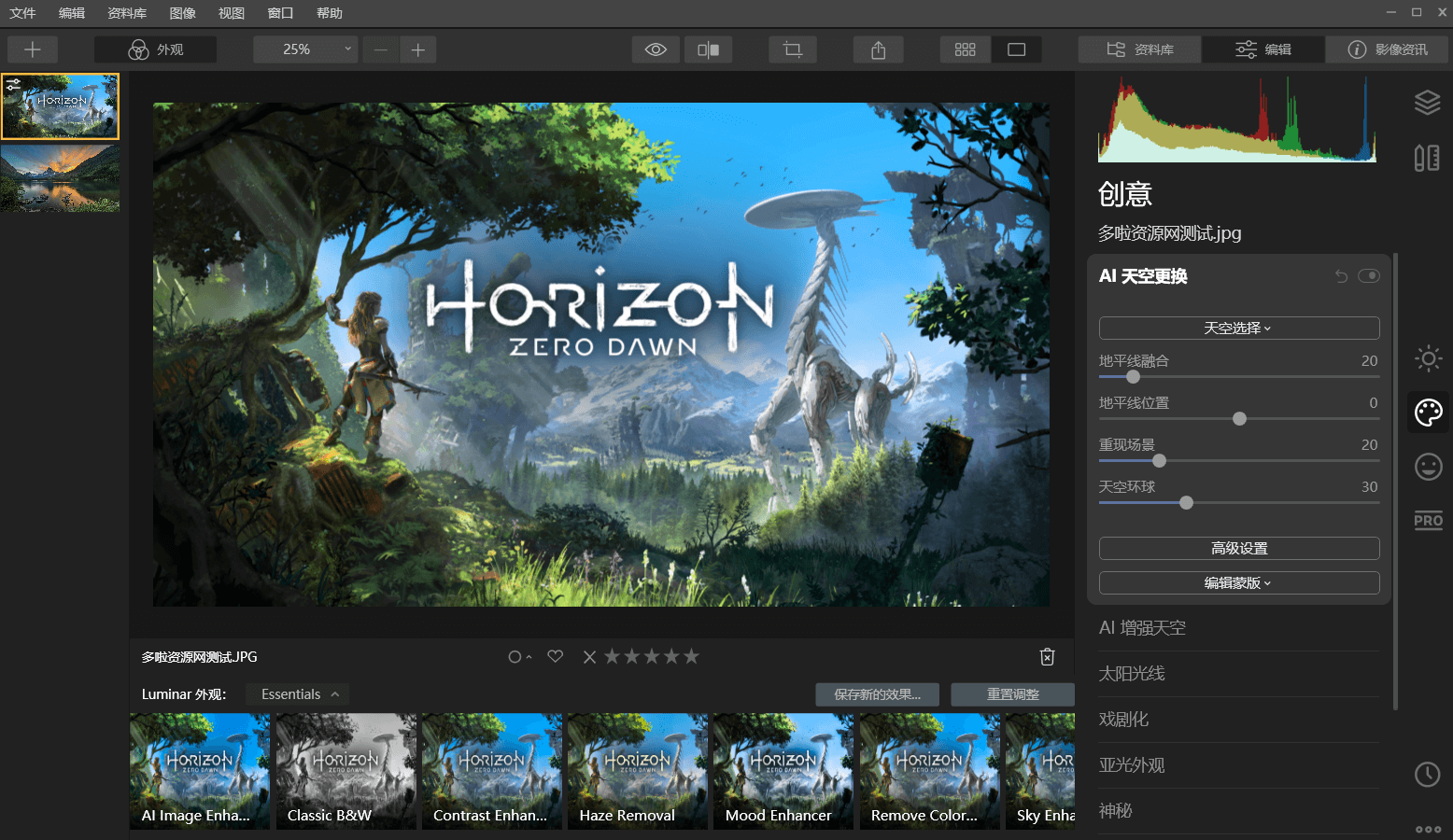This screenshot has height=840, width=1453.
Task: Open the color label circle dropdown
Action: 519,657
